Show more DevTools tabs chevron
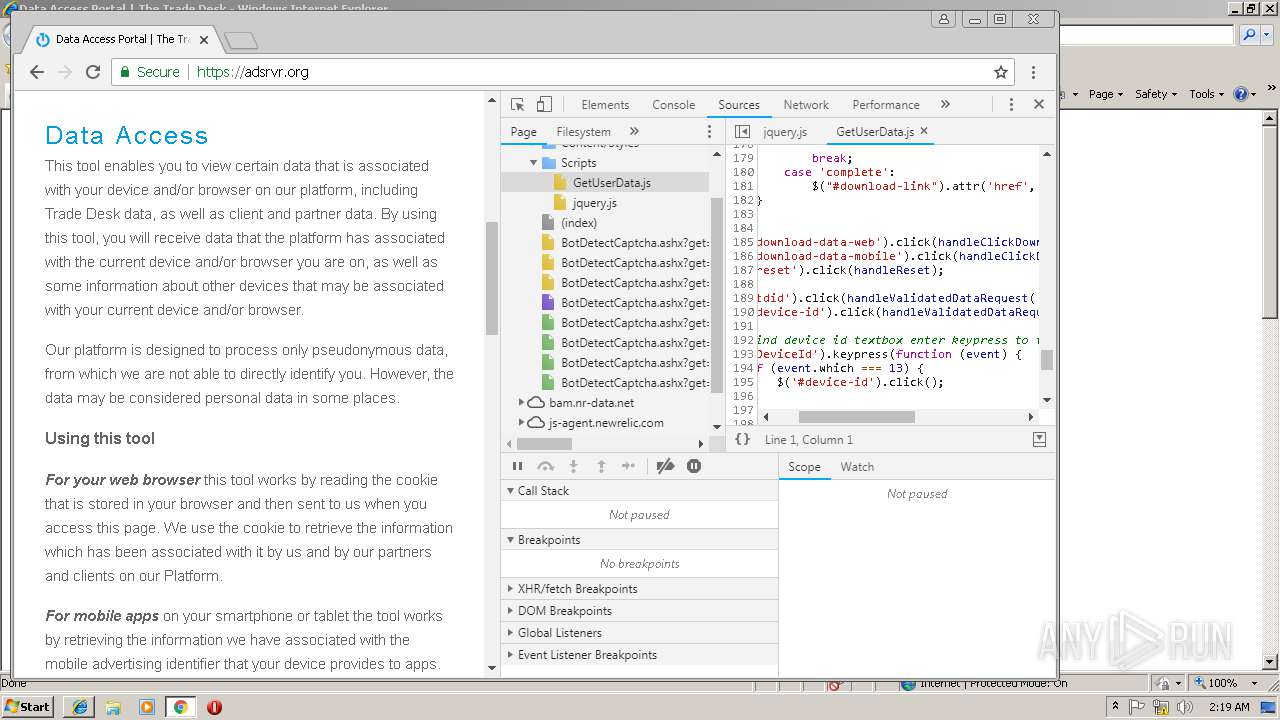The height and width of the screenshot is (720, 1280). pos(945,104)
